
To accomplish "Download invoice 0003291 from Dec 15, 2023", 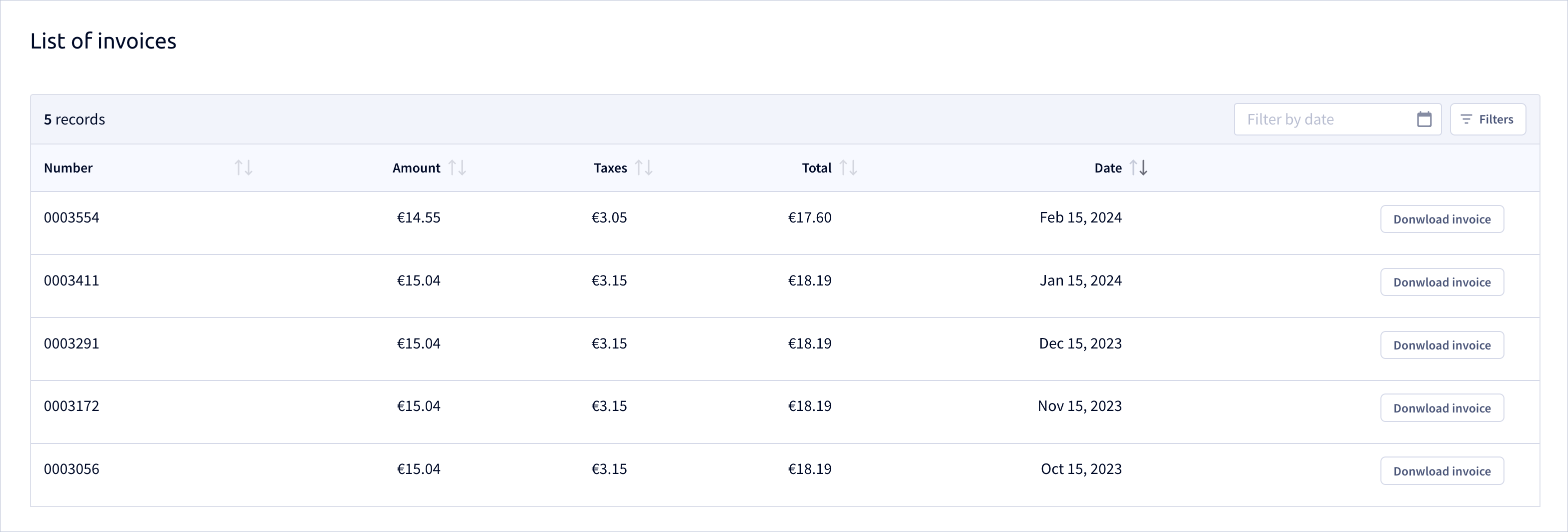I will coord(1441,345).
